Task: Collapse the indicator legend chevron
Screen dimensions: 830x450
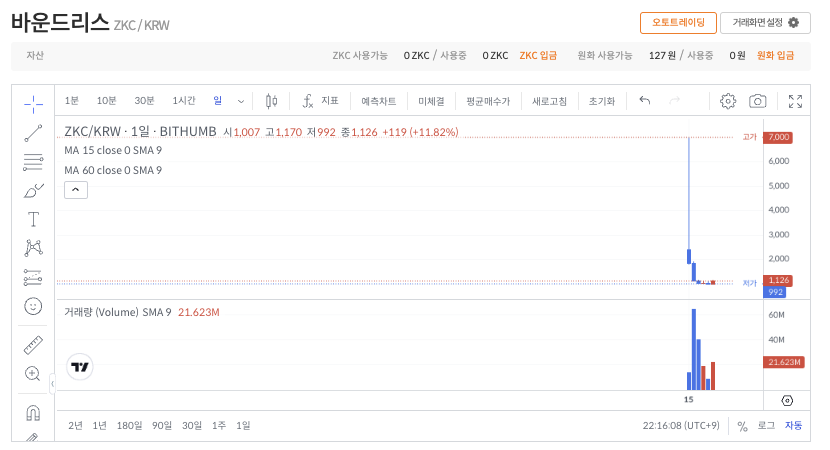Action: pyautogui.click(x=76, y=190)
